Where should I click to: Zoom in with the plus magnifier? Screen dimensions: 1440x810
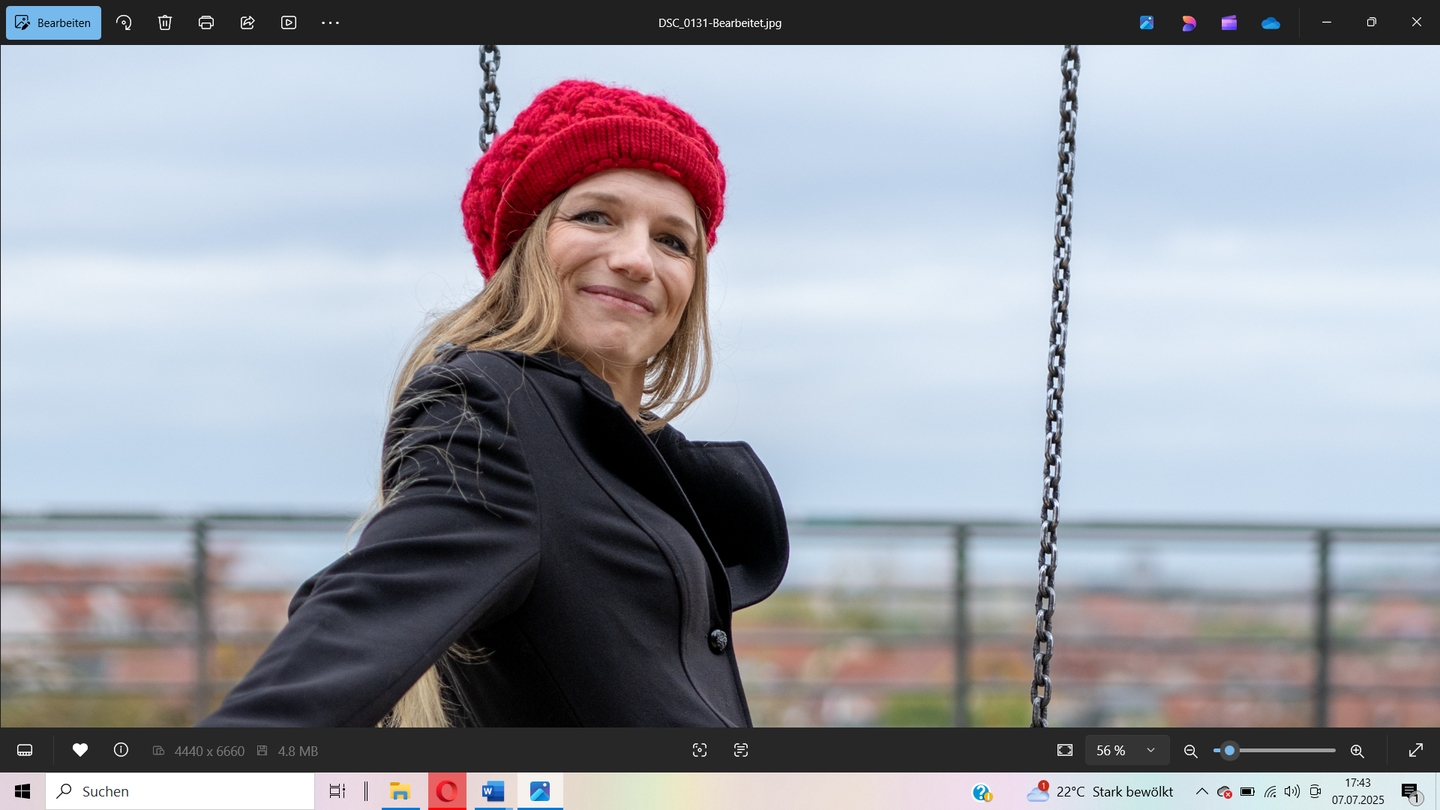[1357, 751]
